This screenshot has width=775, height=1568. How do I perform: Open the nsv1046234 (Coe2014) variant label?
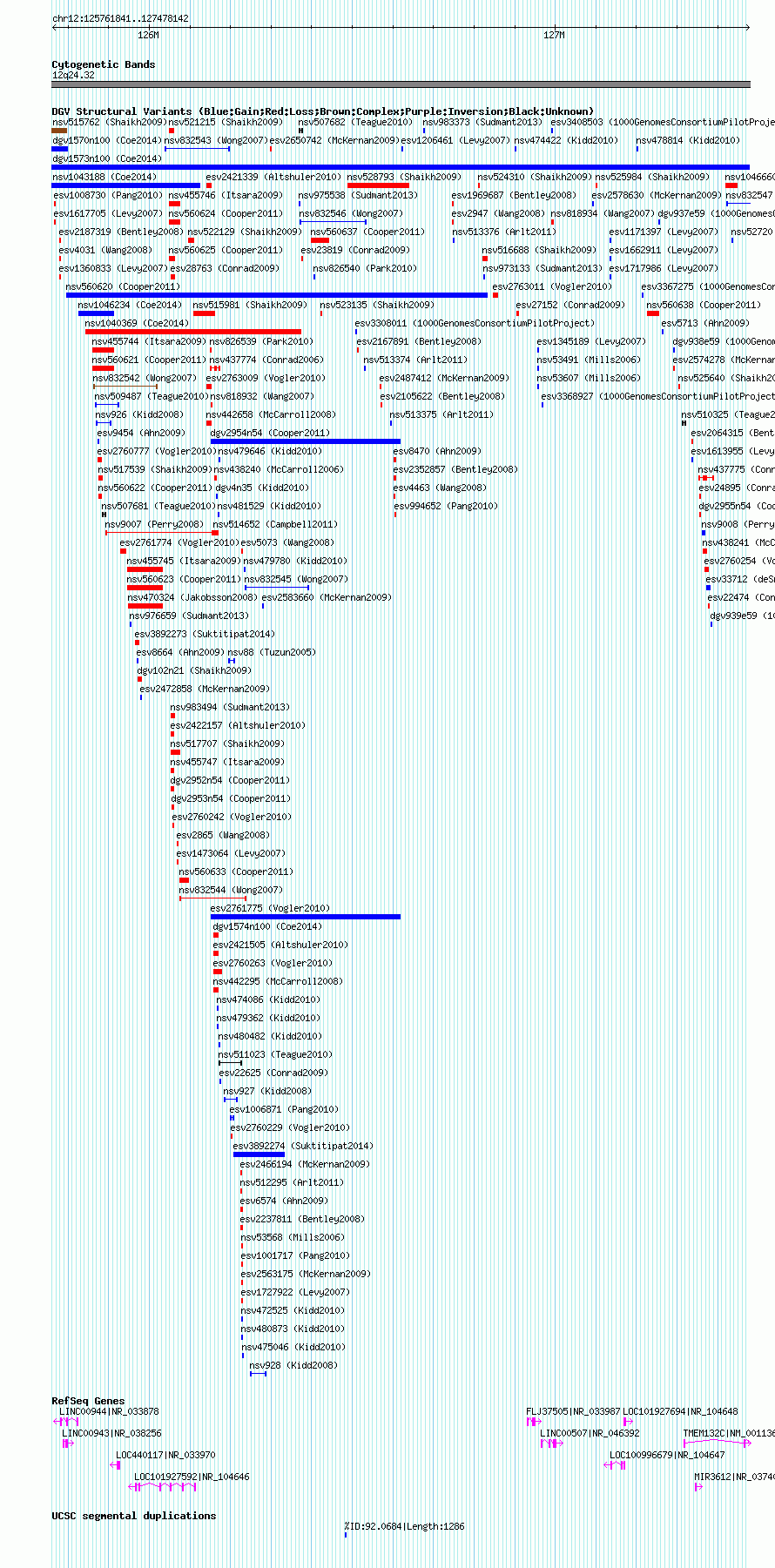point(130,305)
